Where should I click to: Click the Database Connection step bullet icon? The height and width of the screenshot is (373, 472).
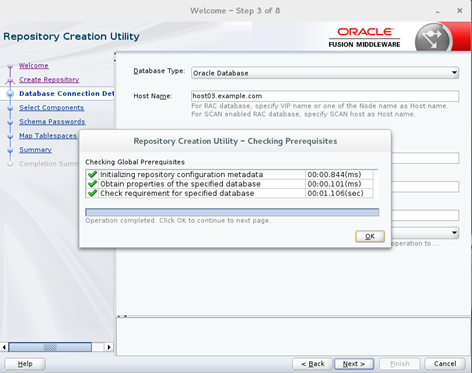[10, 94]
